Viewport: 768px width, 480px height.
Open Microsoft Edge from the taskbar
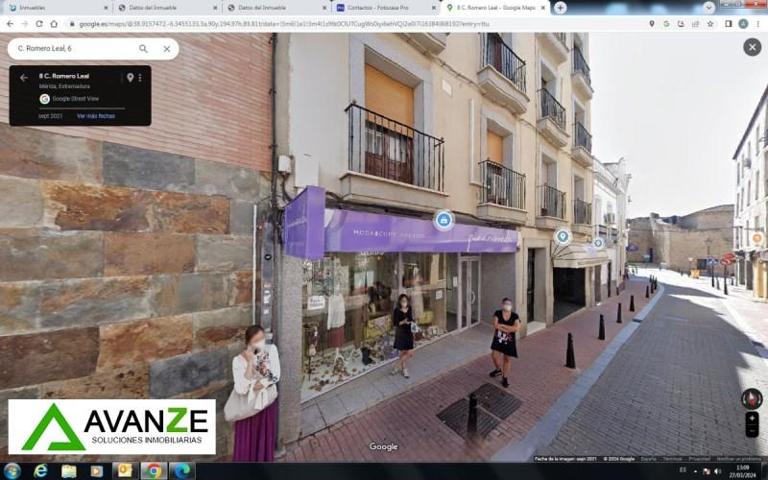[182, 471]
